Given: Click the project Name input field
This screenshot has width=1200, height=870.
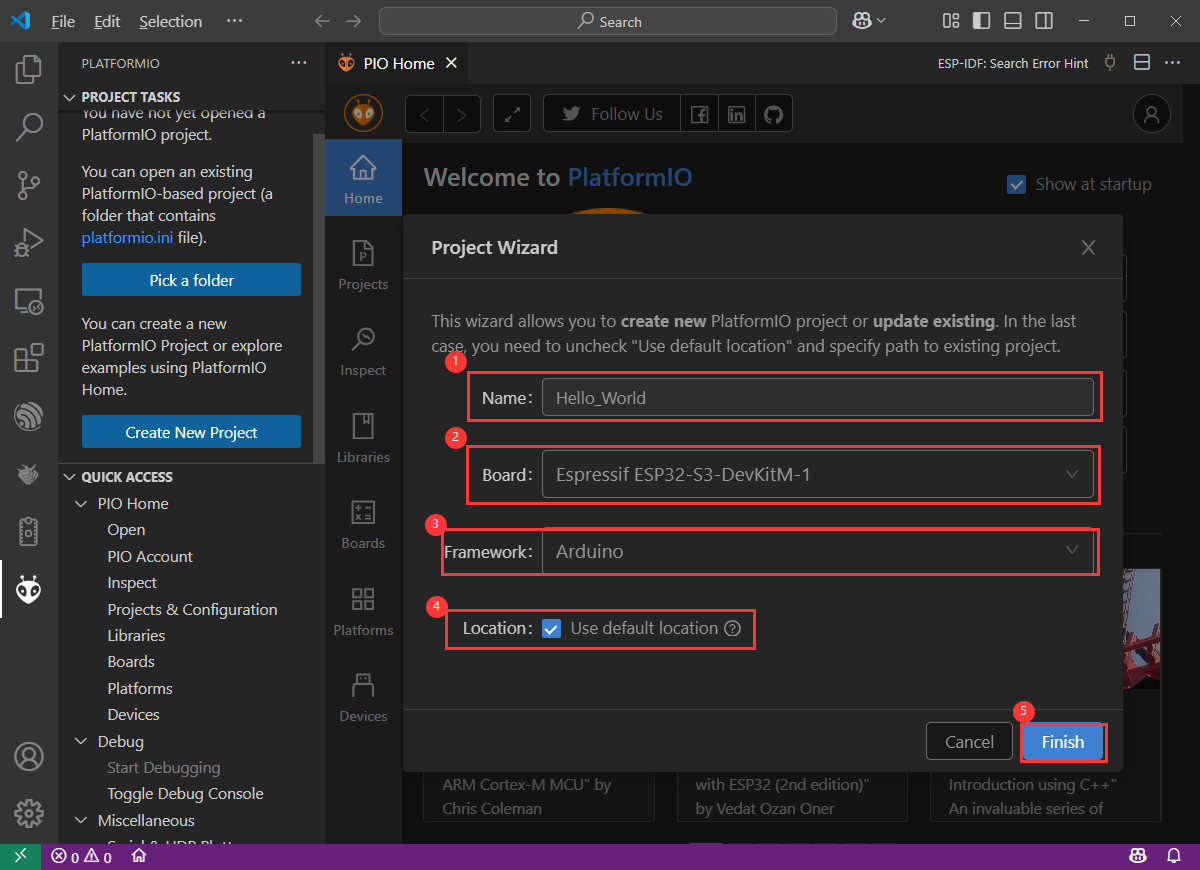Looking at the screenshot, I should 818,397.
